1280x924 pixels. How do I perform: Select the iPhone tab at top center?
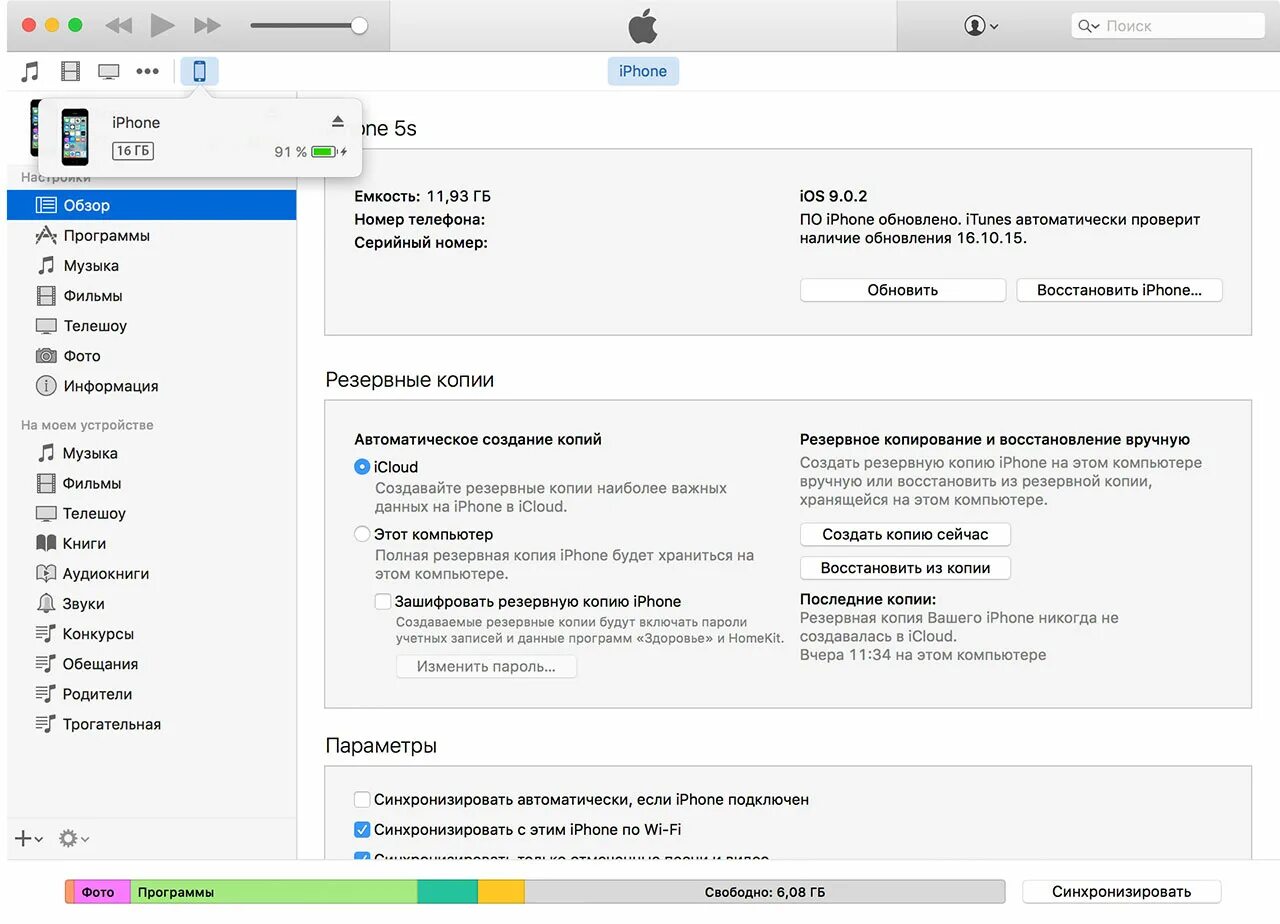coord(643,71)
